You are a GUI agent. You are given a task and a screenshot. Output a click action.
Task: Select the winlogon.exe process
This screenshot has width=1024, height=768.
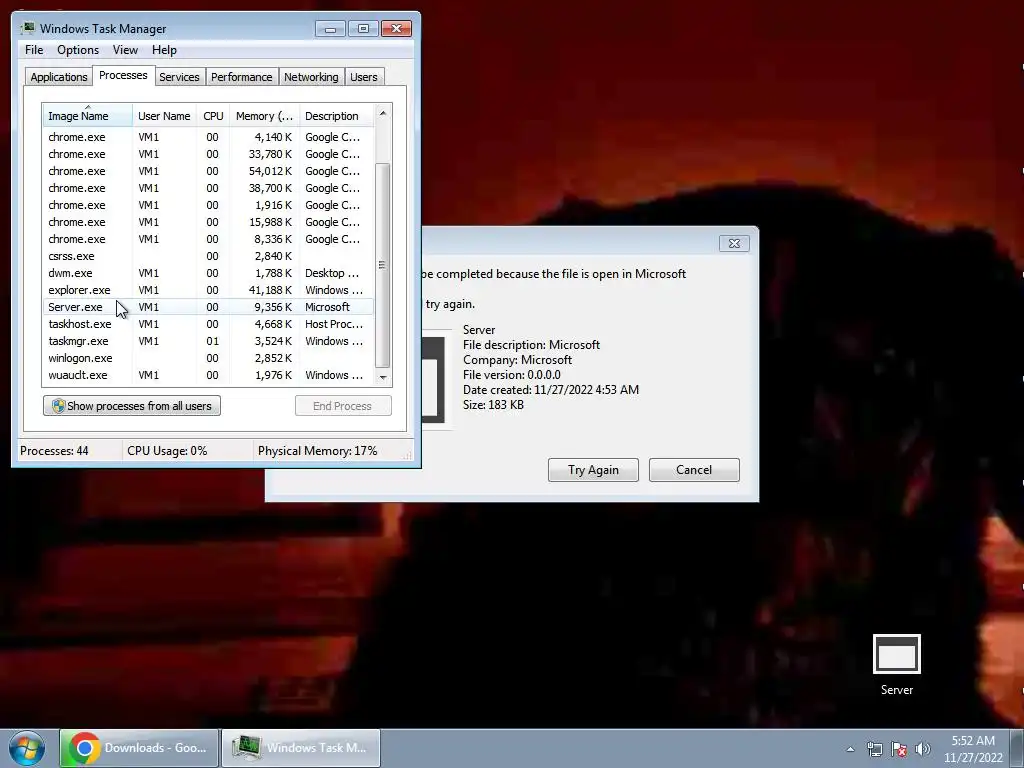(208, 358)
